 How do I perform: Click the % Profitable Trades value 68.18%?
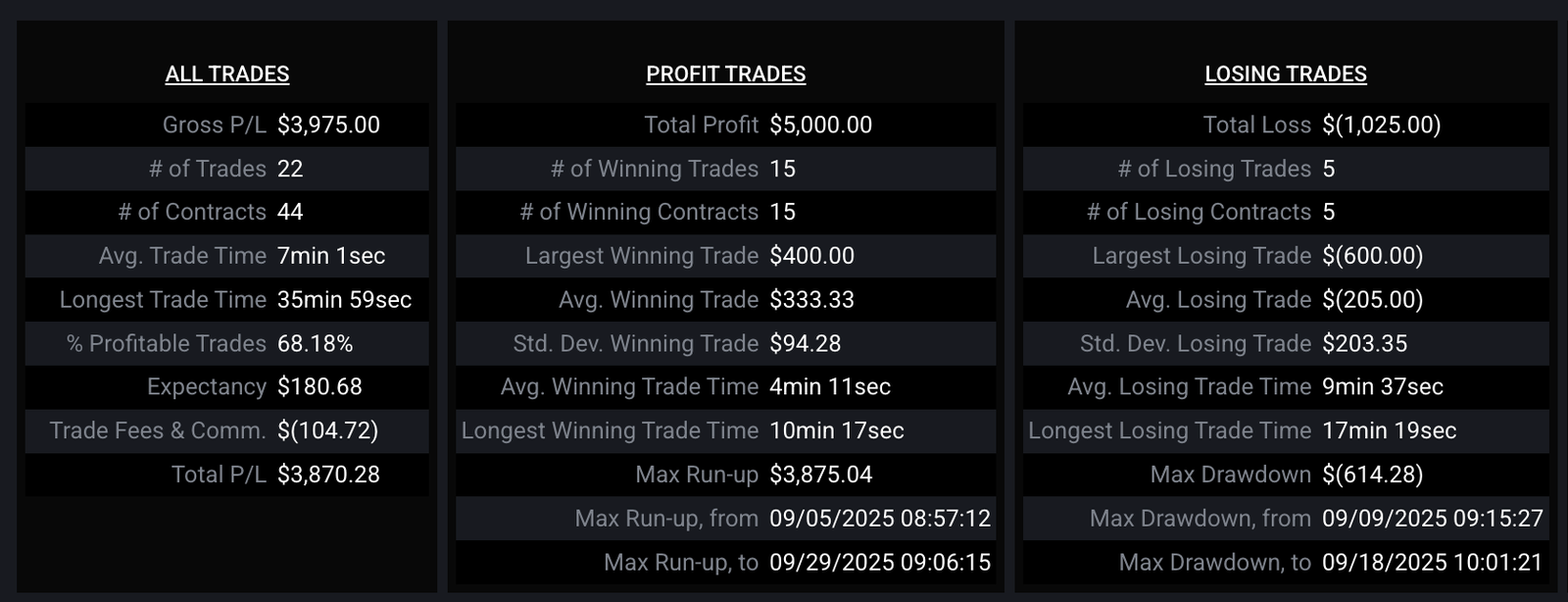315,344
